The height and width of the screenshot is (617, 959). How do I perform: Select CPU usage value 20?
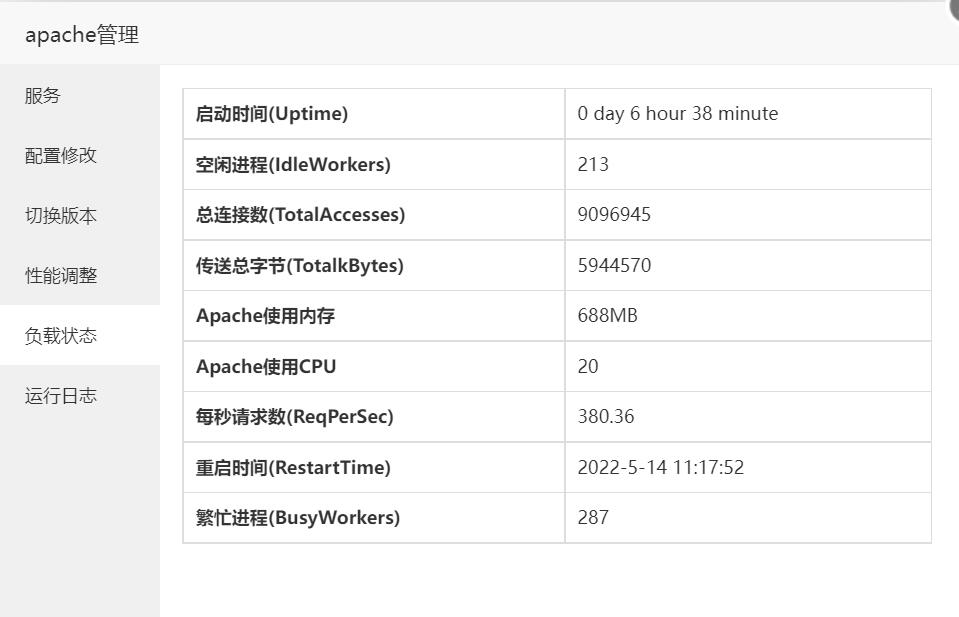click(x=588, y=366)
